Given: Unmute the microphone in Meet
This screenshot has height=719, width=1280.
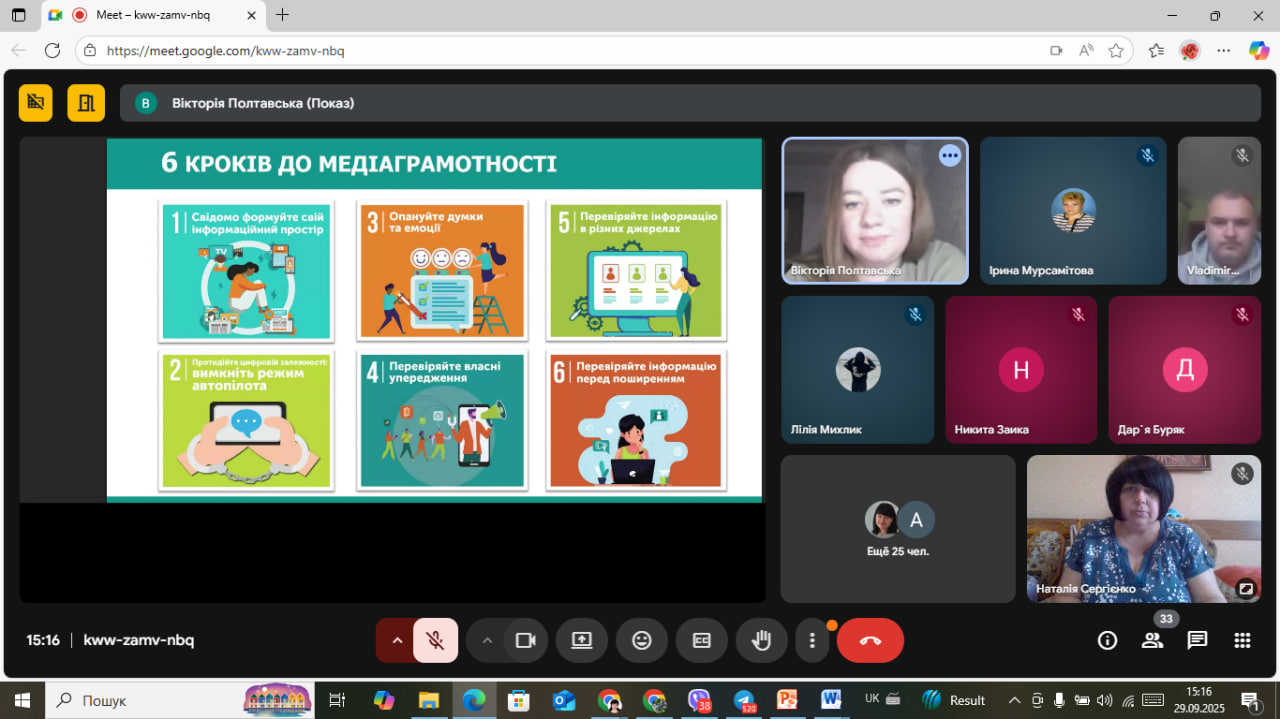Looking at the screenshot, I should click(x=436, y=640).
